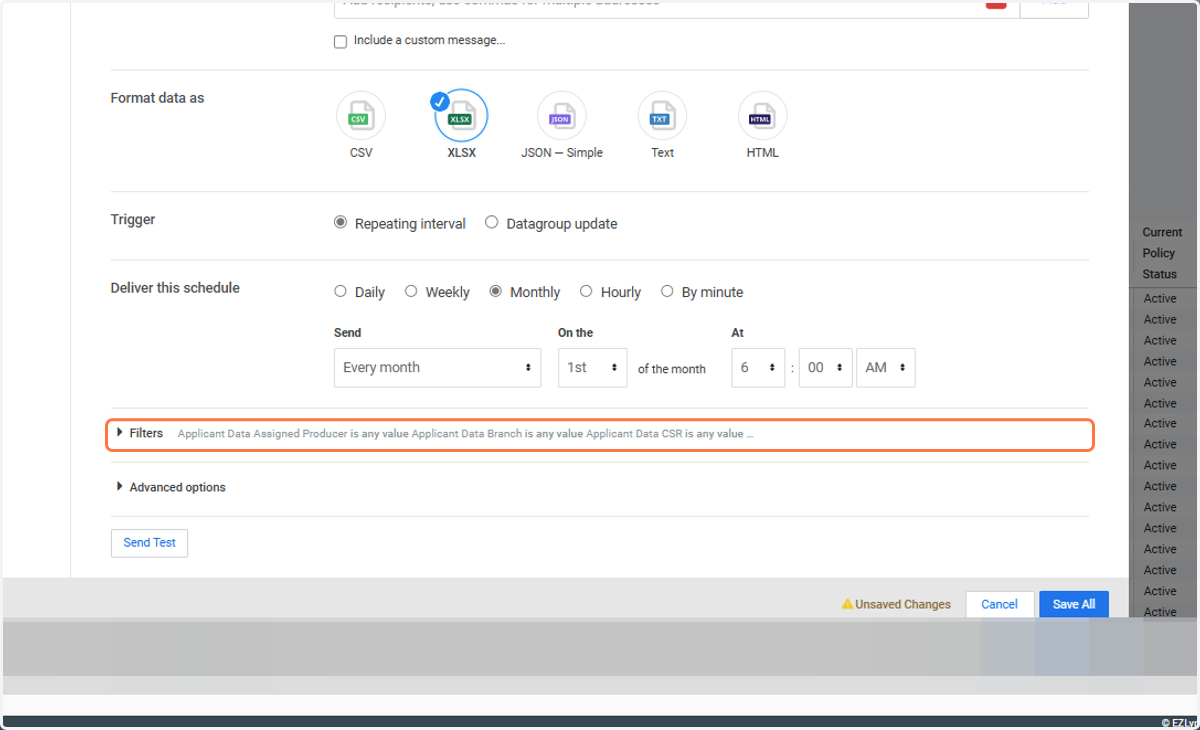The image size is (1200, 730).
Task: Choose Daily delivery schedule
Action: tap(340, 292)
